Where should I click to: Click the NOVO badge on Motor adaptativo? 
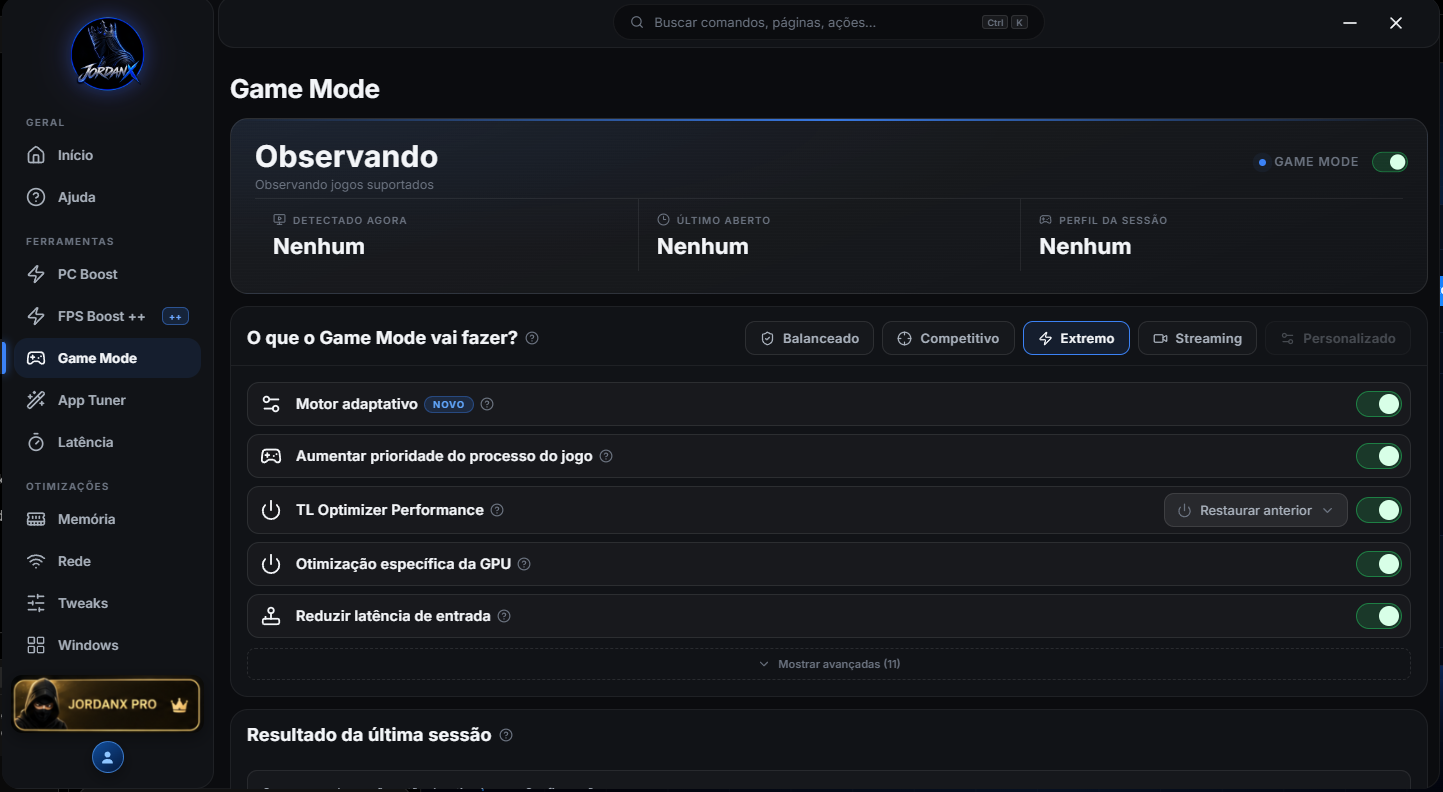tap(449, 404)
